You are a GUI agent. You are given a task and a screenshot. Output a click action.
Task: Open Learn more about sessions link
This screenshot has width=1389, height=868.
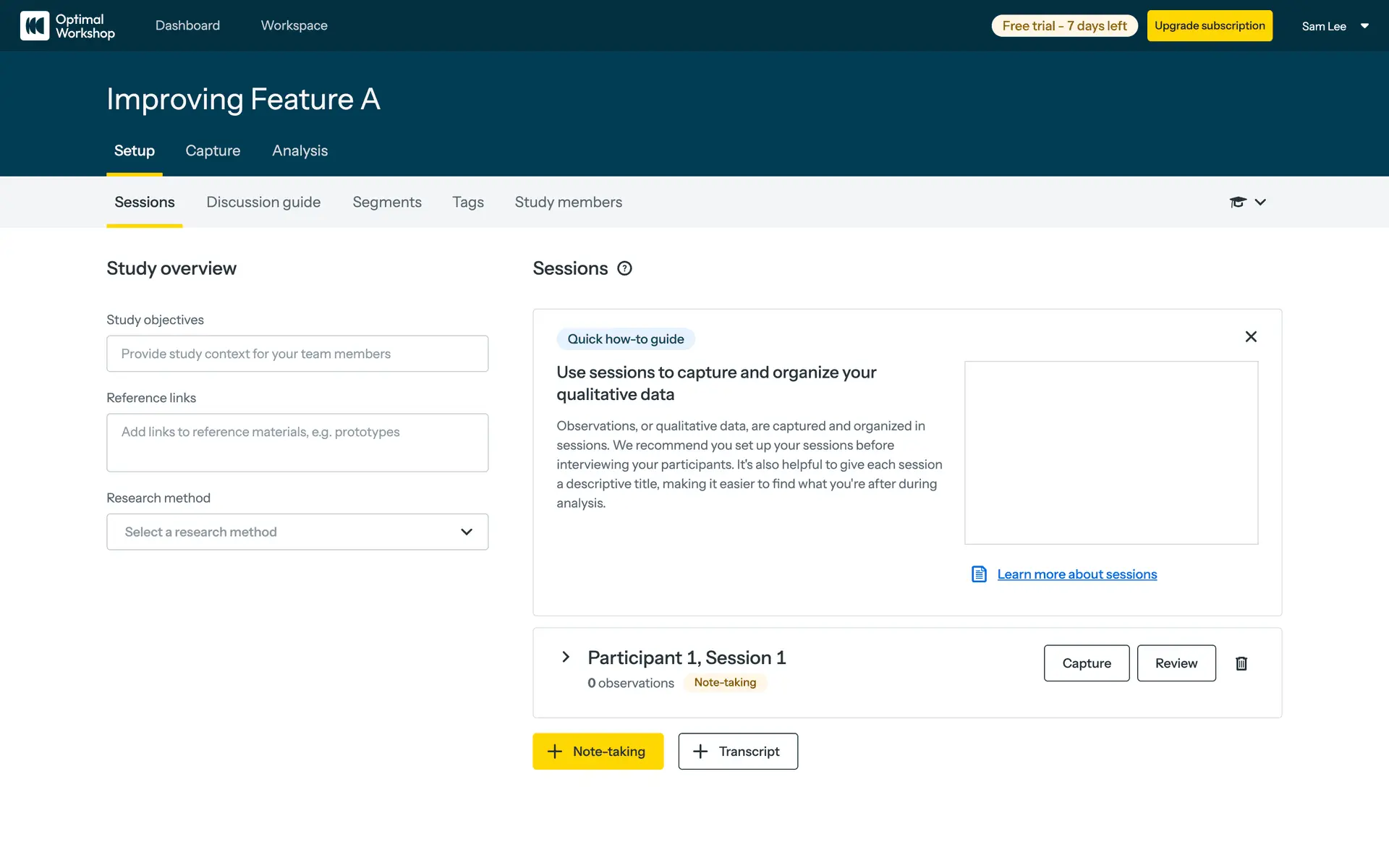click(x=1076, y=574)
